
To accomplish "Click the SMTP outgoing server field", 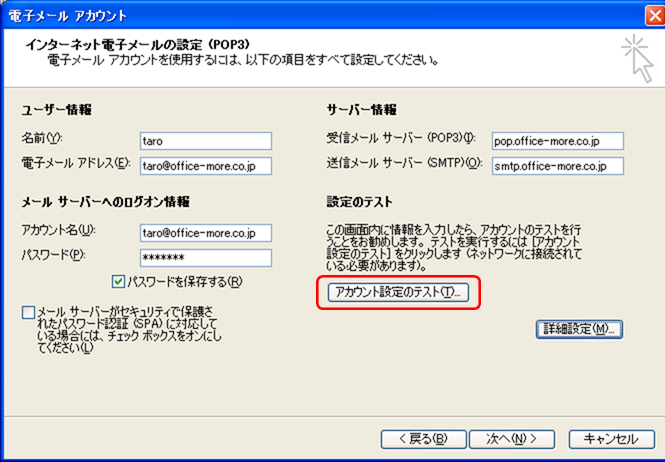I will [558, 166].
